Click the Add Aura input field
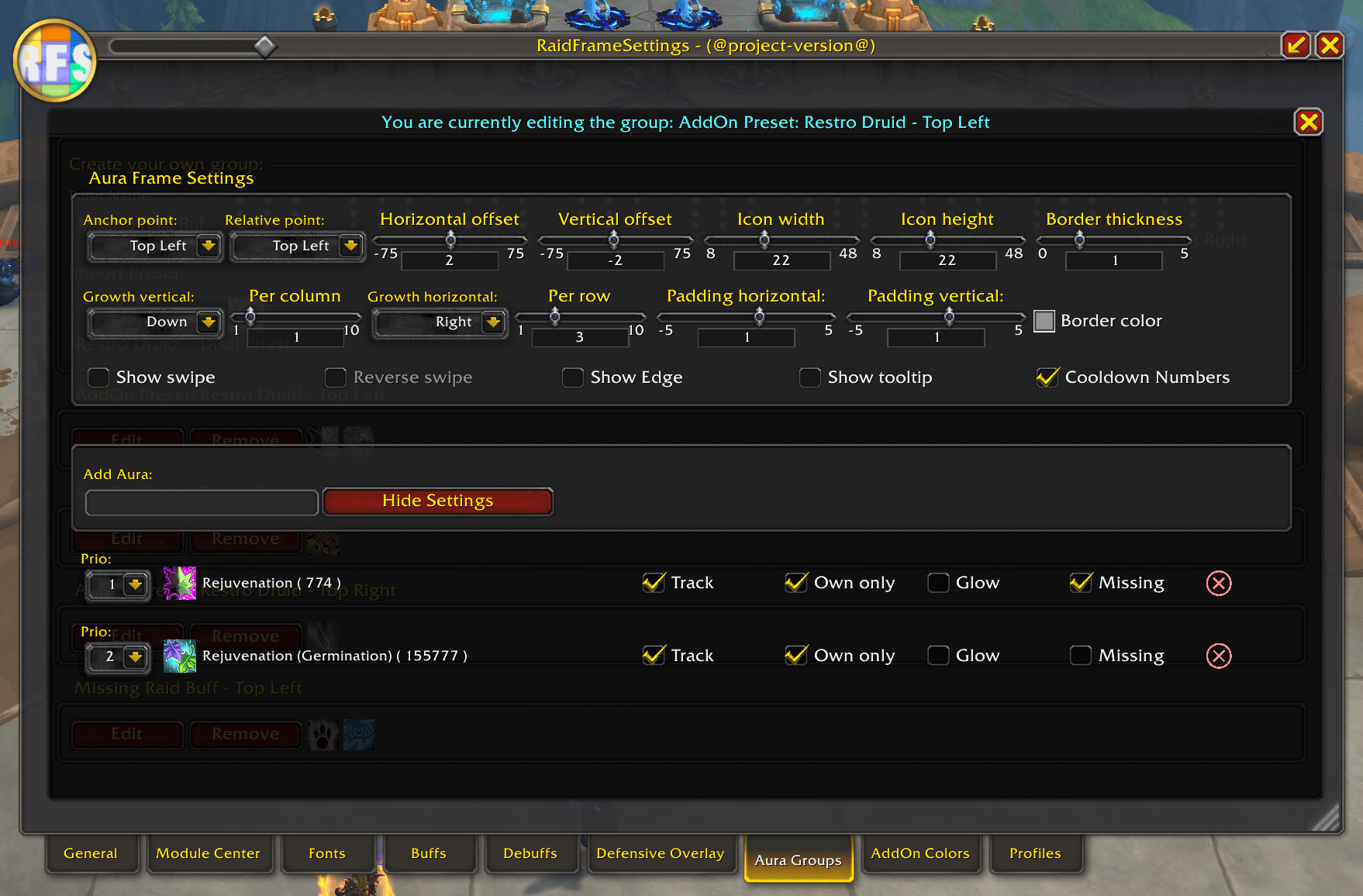 [200, 502]
